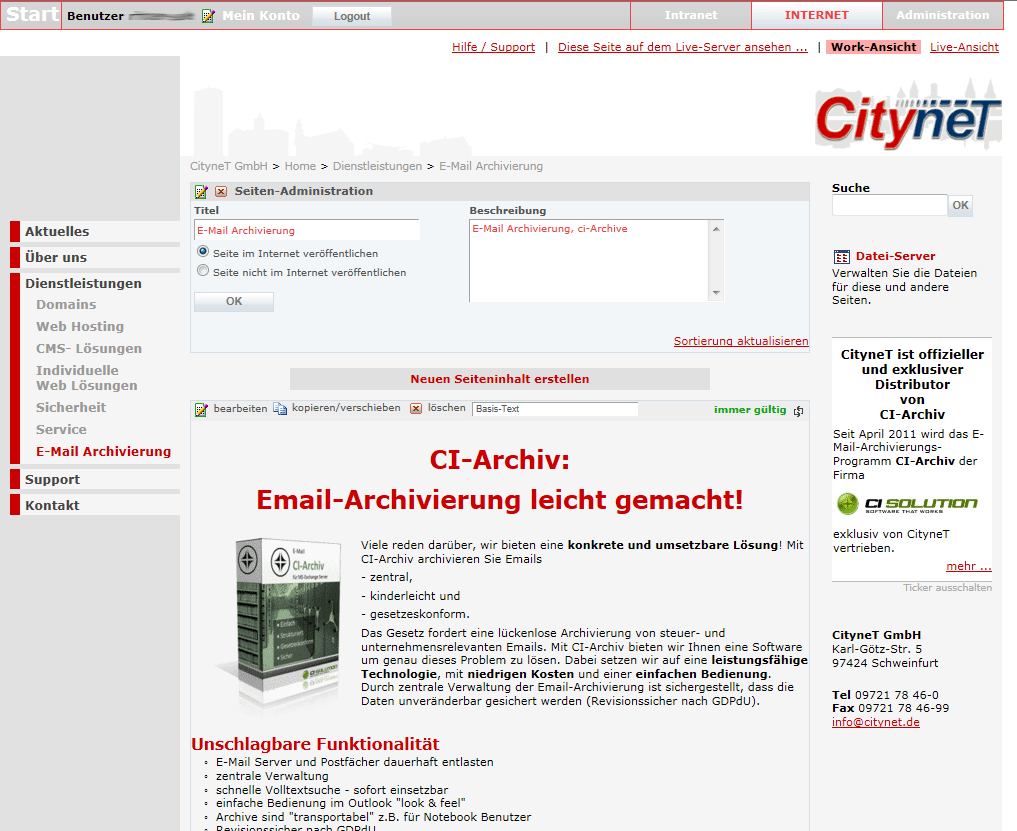Screen dimensions: 1017x831
Task: Click the Datei-Server calendar icon
Action: [841, 257]
